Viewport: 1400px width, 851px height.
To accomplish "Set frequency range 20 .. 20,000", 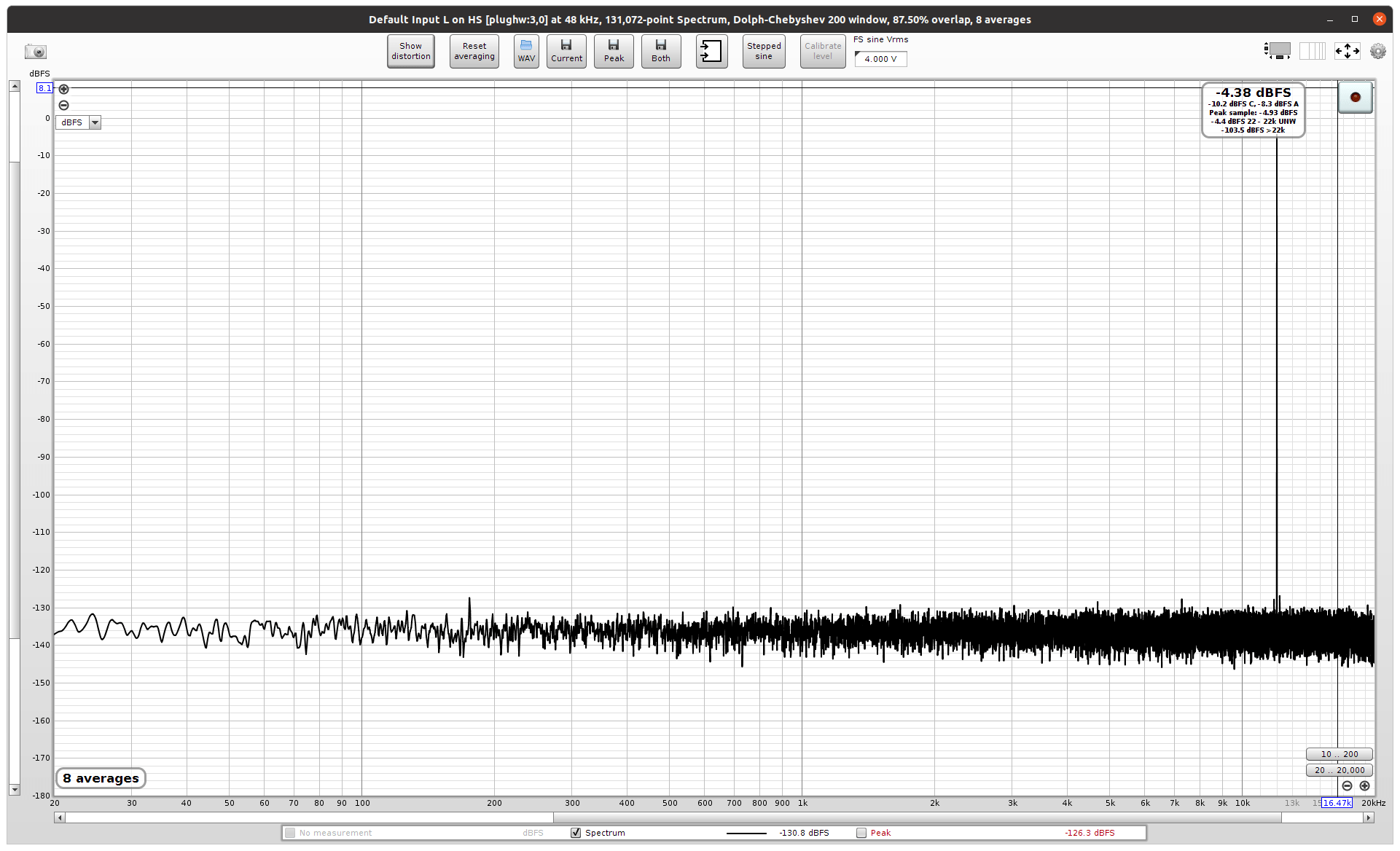I will click(1340, 770).
